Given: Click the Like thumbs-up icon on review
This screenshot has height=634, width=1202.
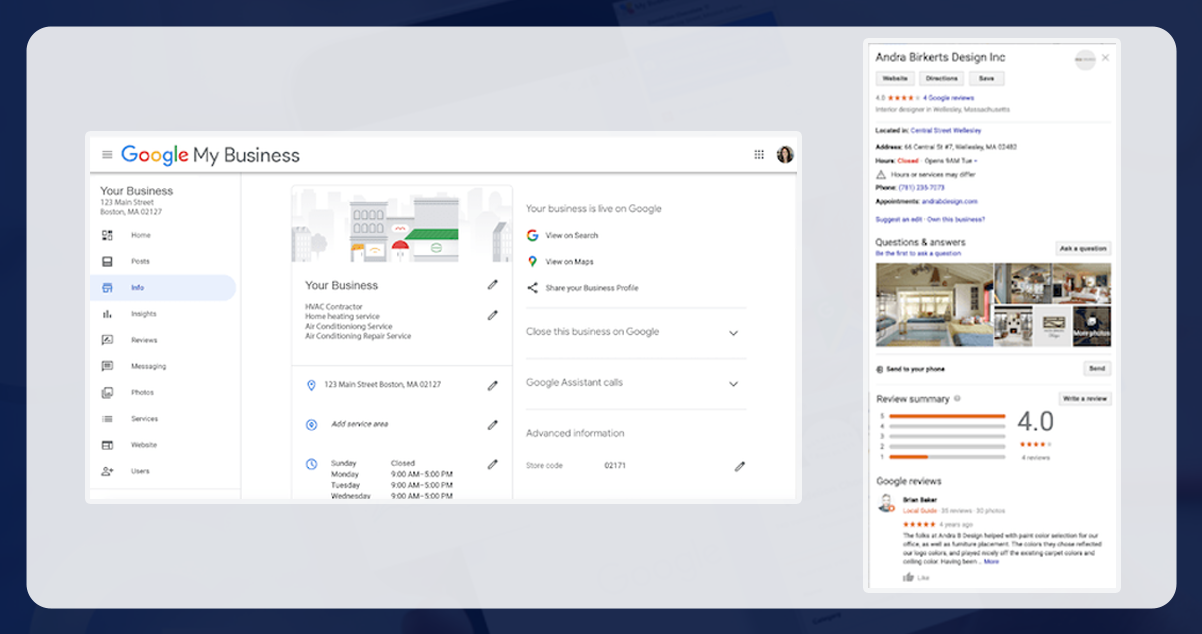Looking at the screenshot, I should point(908,577).
